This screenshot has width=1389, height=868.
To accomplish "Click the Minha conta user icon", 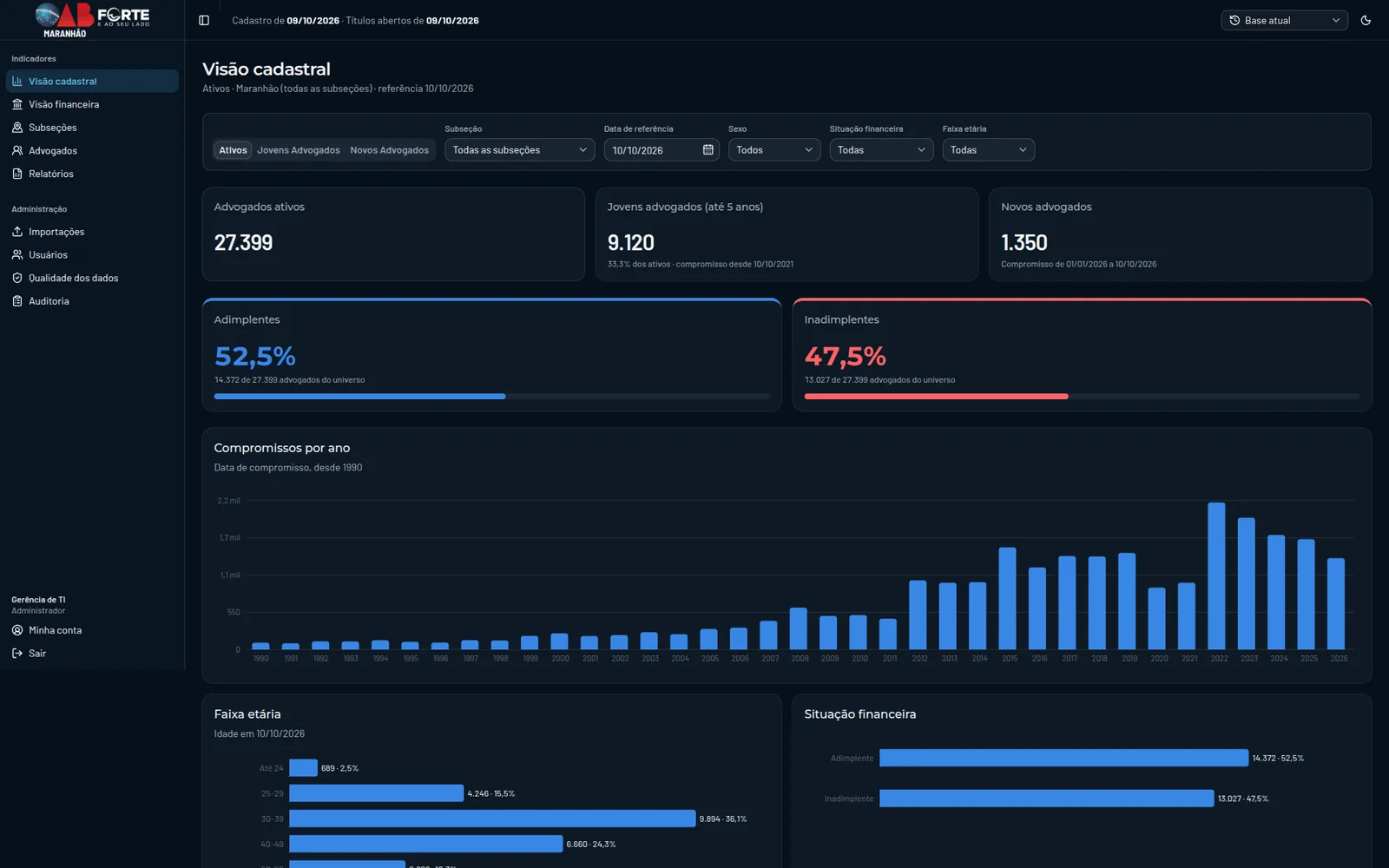I will tap(17, 630).
